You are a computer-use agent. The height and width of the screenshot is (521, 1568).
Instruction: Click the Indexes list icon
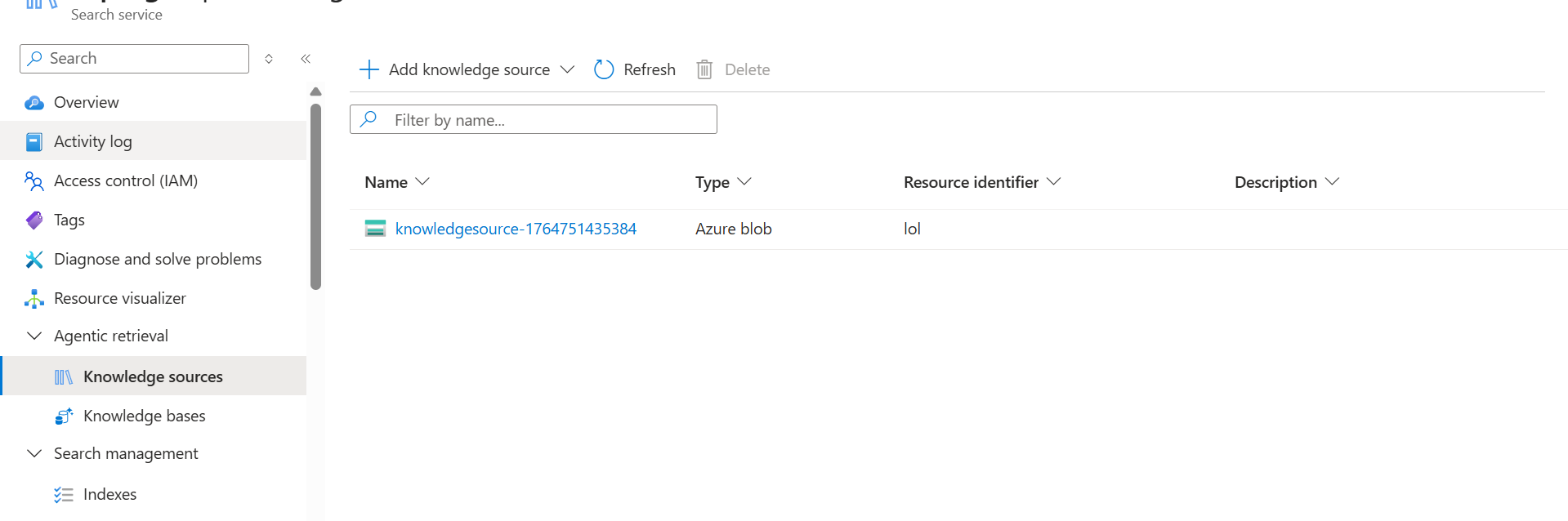pos(64,495)
